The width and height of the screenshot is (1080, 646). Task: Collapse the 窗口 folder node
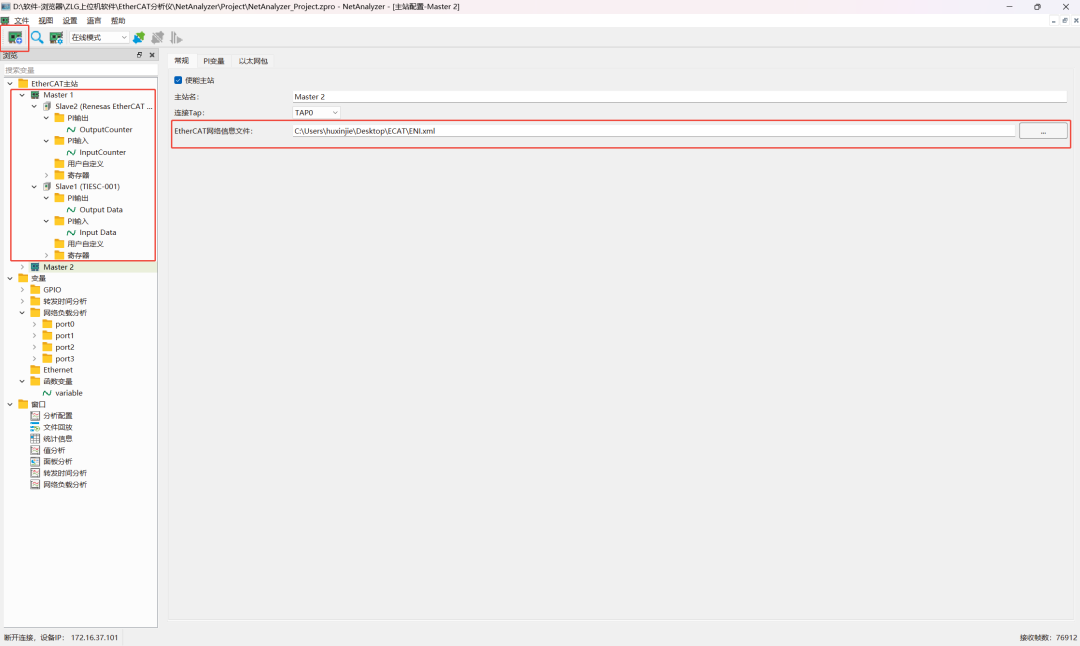click(x=10, y=404)
